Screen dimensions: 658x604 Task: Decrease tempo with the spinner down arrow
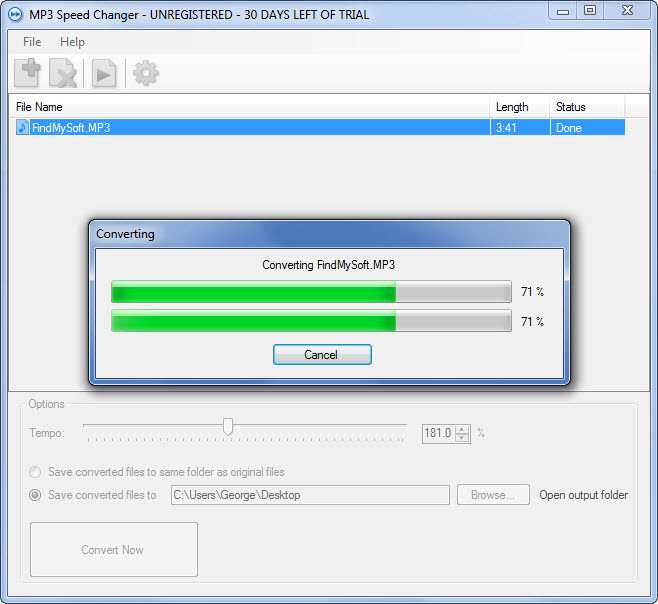(x=462, y=437)
